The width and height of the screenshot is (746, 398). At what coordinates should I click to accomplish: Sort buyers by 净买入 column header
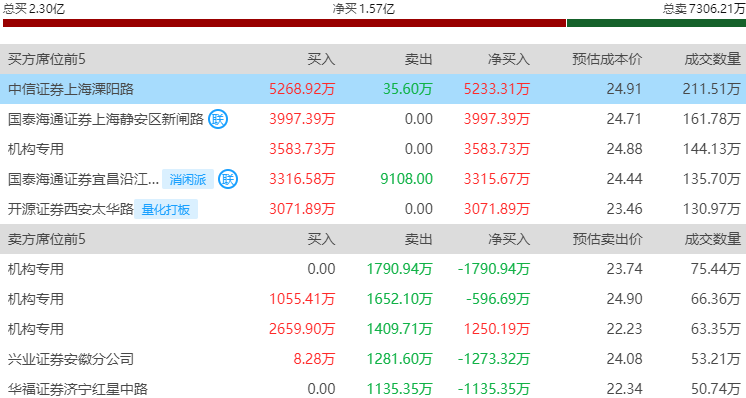click(x=509, y=59)
